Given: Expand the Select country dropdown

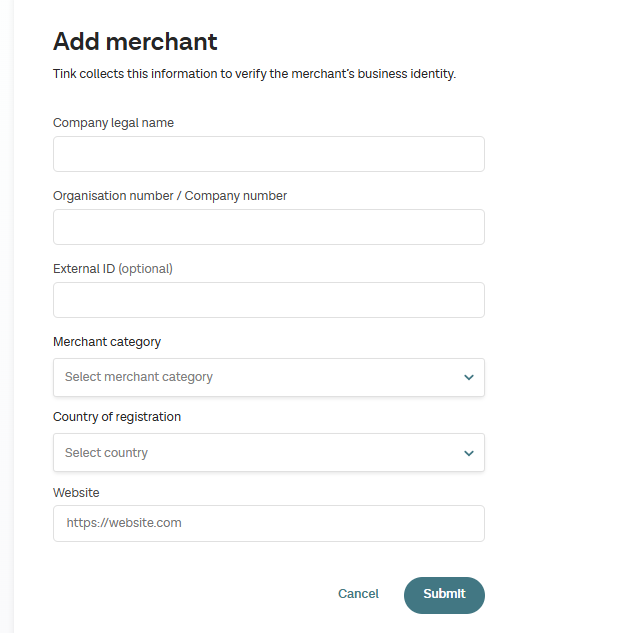Looking at the screenshot, I should point(255,453).
